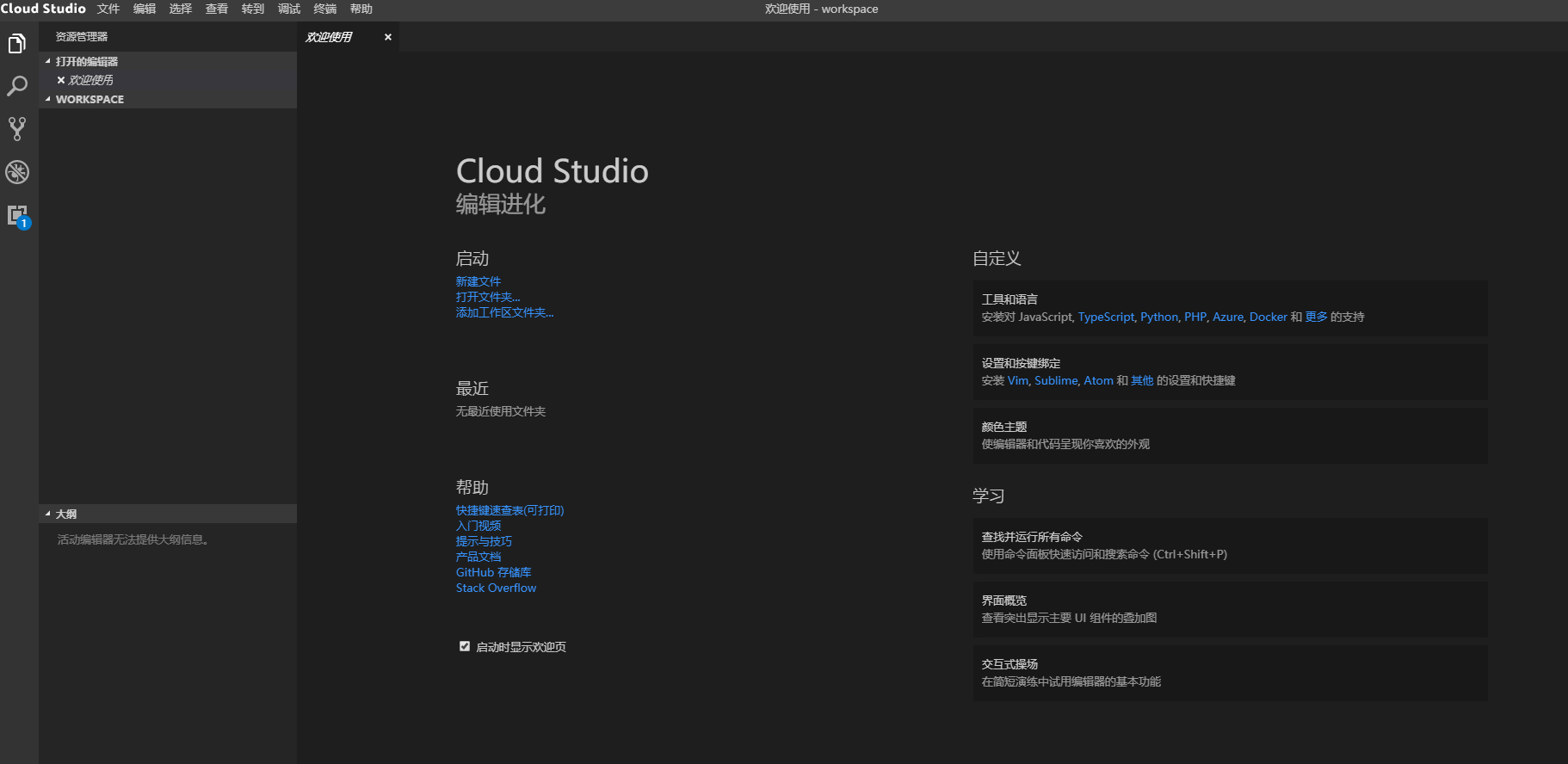This screenshot has height=764, width=1568.
Task: Open the 文件 menu
Action: [x=108, y=9]
